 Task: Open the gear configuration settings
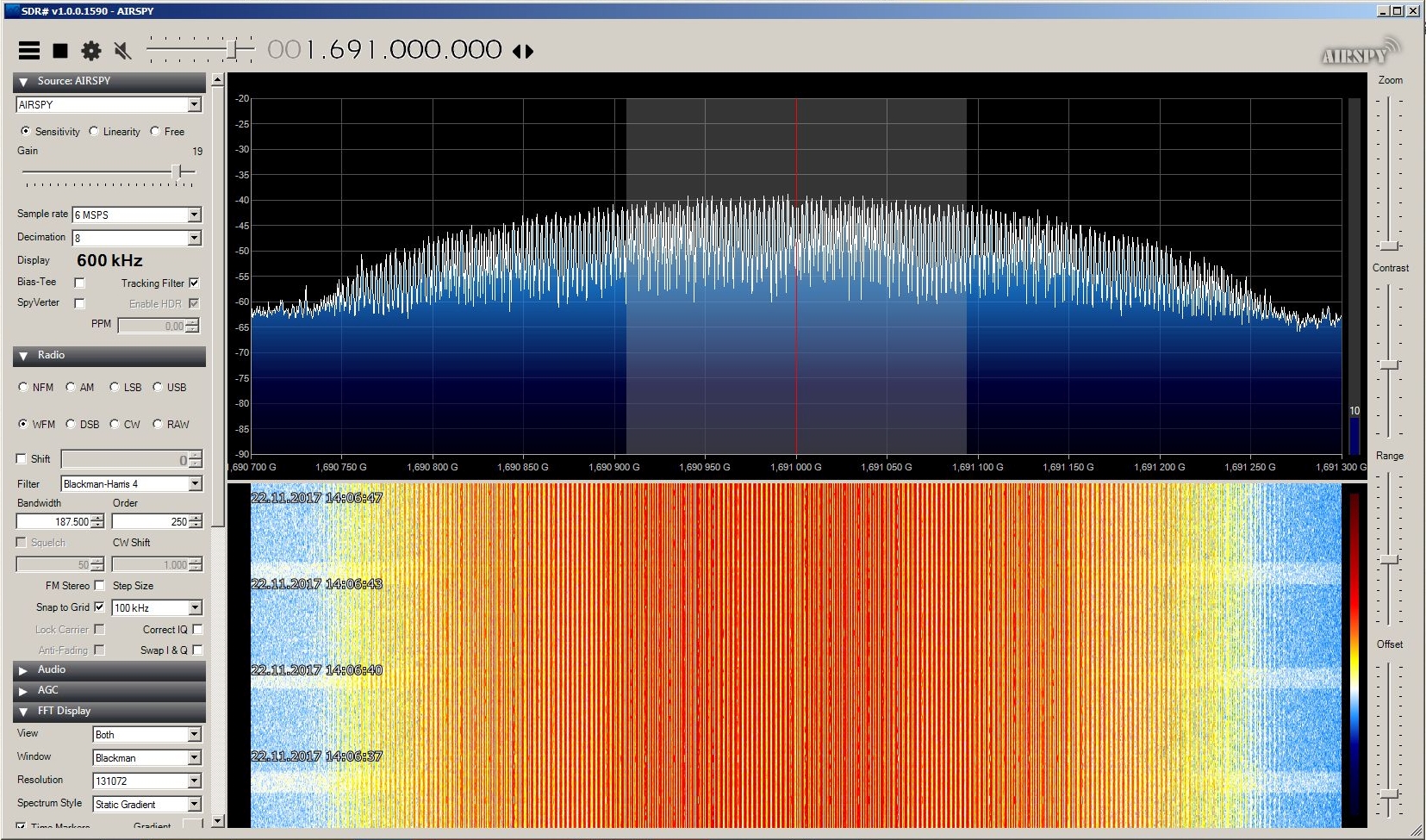point(91,51)
